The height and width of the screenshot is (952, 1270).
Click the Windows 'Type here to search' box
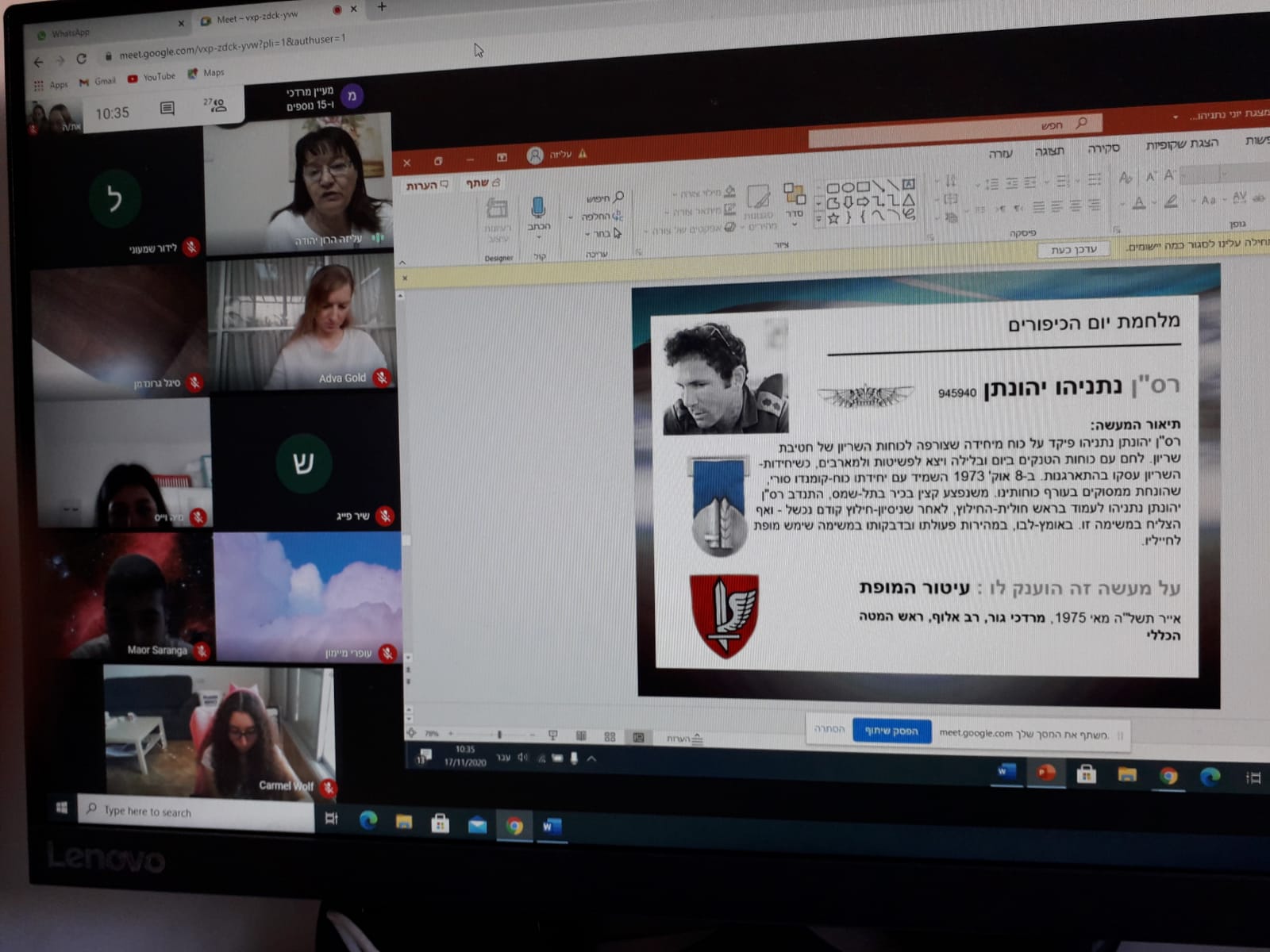pos(195,812)
